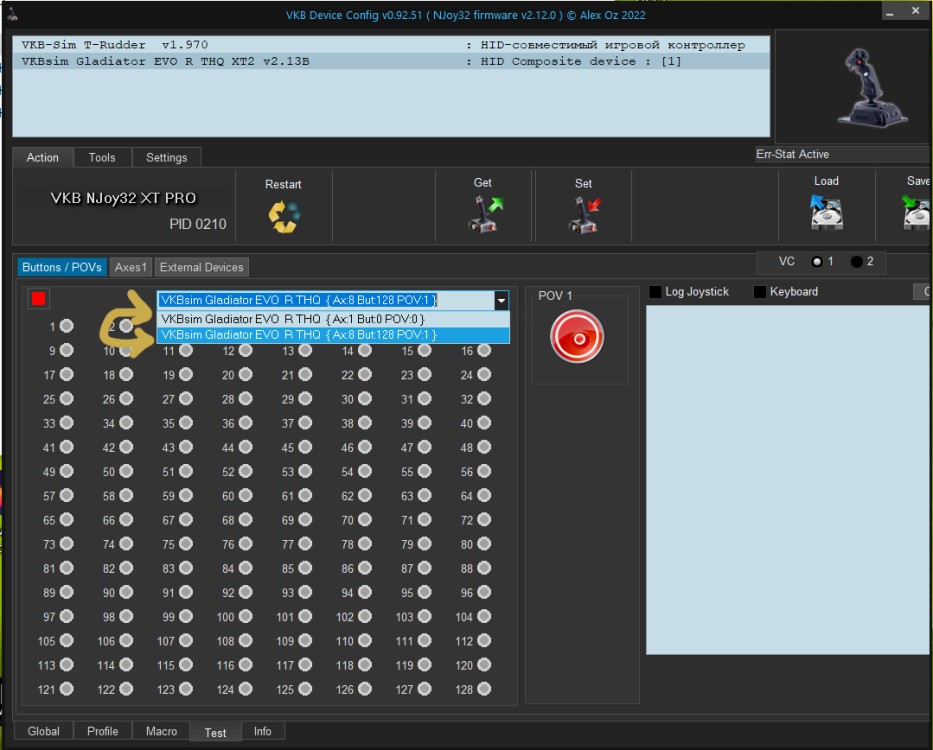
Task: Switch to the Axes1 tab
Action: tap(131, 267)
